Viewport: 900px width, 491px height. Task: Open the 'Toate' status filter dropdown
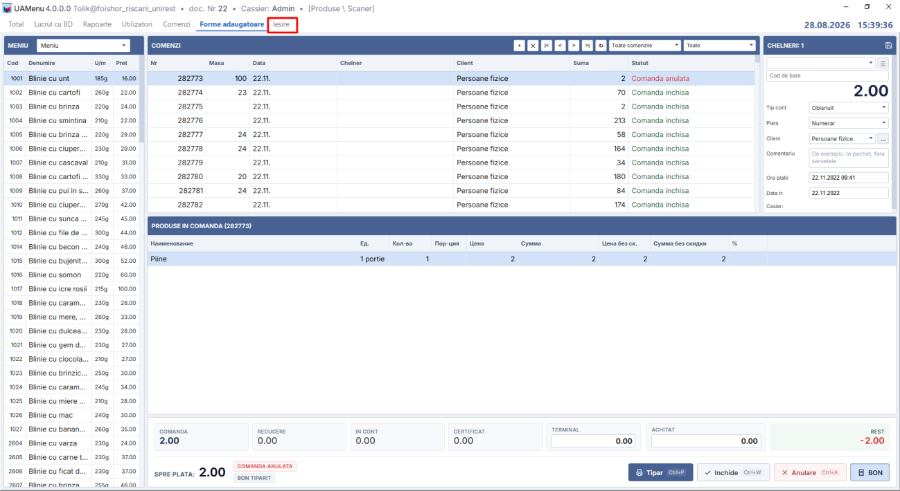(x=719, y=45)
